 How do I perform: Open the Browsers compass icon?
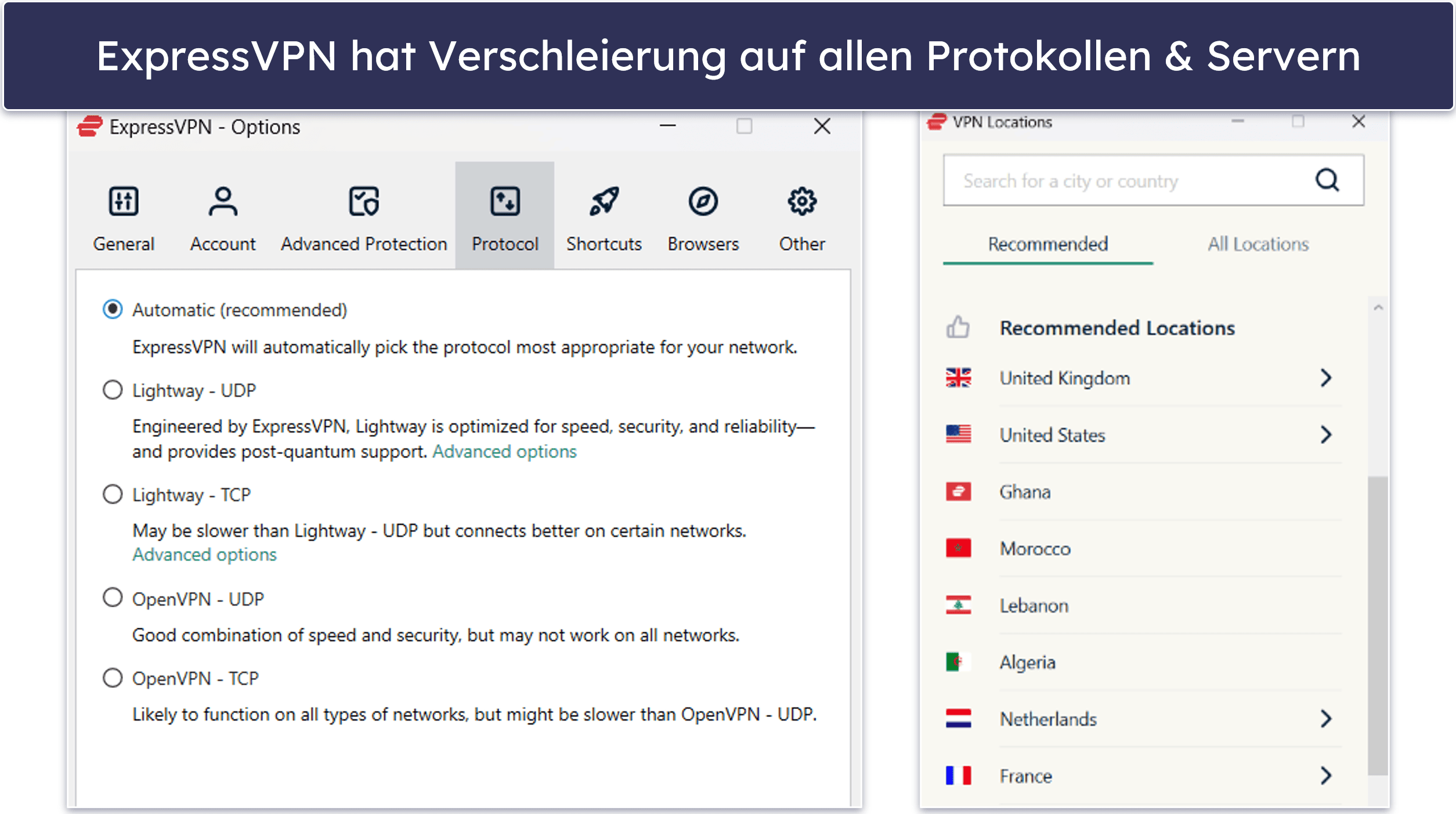[703, 201]
